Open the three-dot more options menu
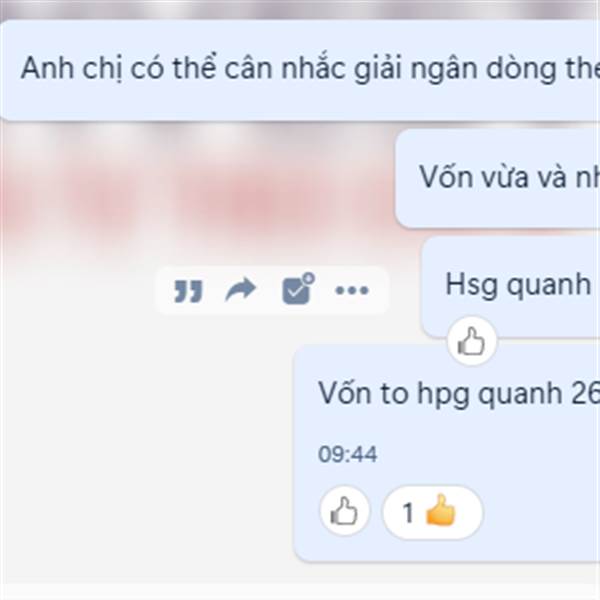600x600 pixels. [x=352, y=290]
